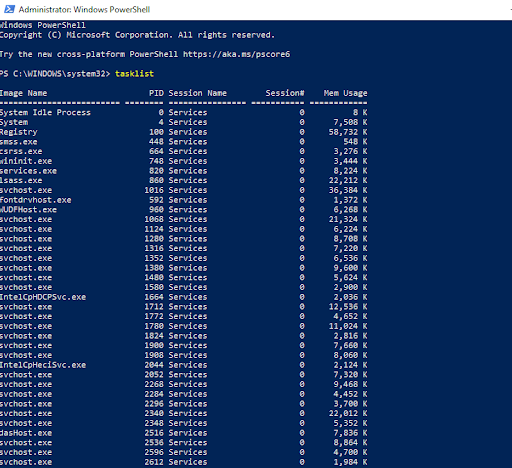This screenshot has width=512, height=468.
Task: Click PID 1280 in the list
Action: click(x=154, y=239)
